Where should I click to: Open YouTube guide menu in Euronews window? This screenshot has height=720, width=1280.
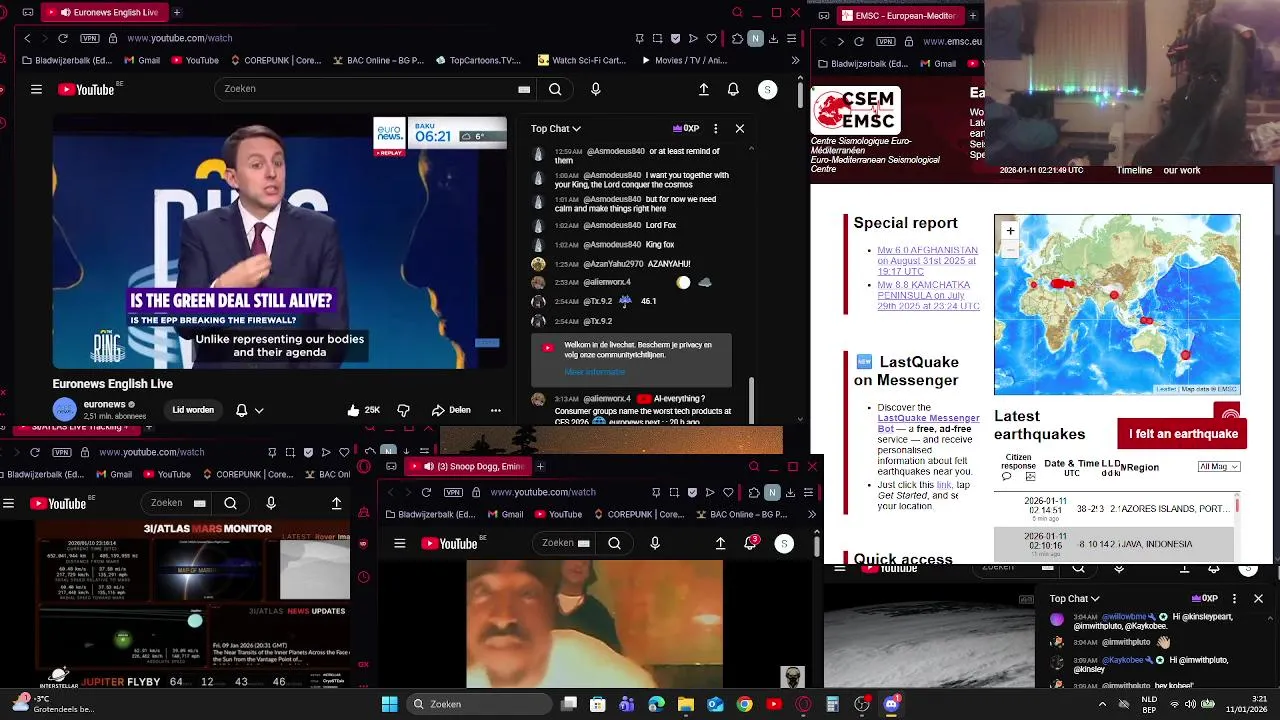(x=36, y=89)
